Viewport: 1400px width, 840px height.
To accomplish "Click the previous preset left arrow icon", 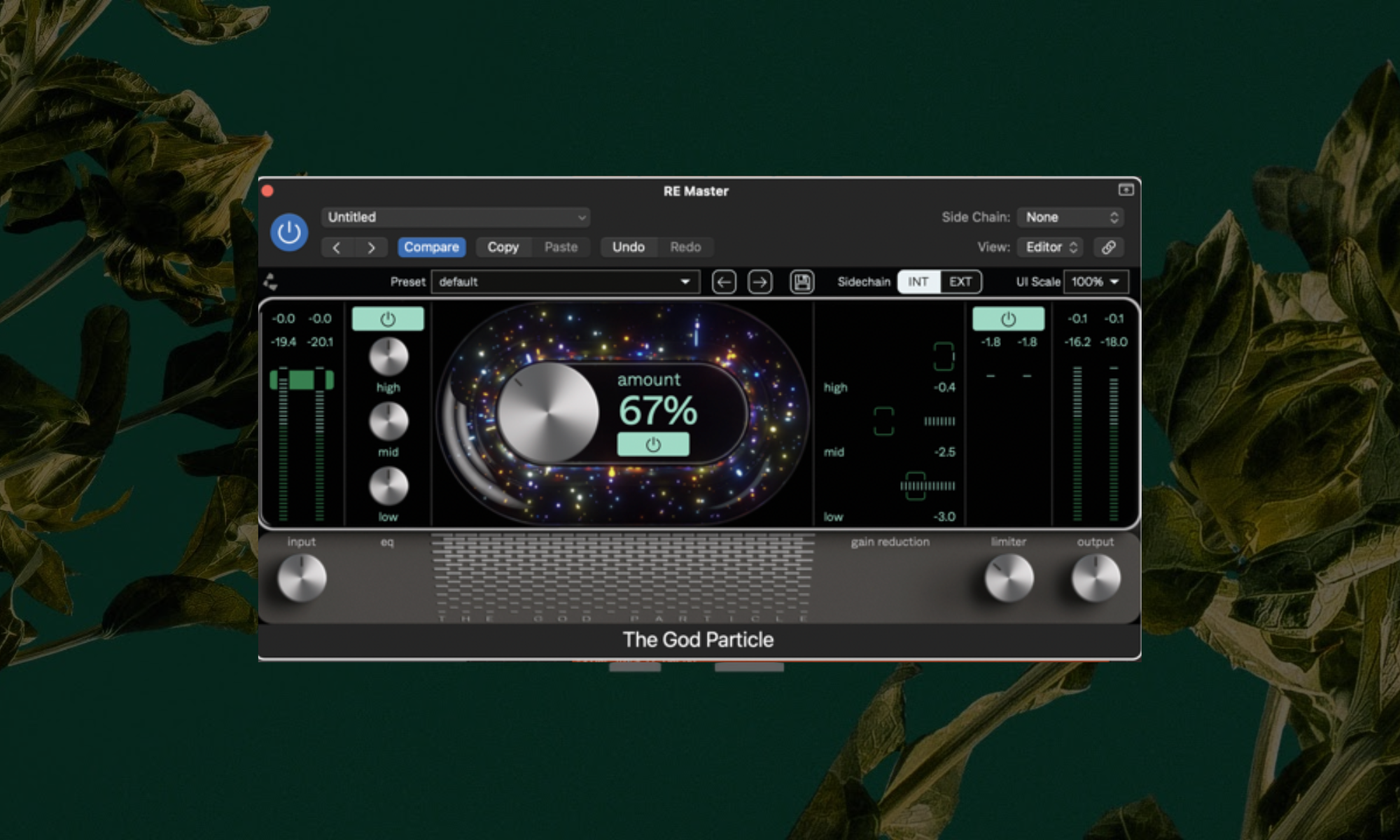I will coord(724,281).
